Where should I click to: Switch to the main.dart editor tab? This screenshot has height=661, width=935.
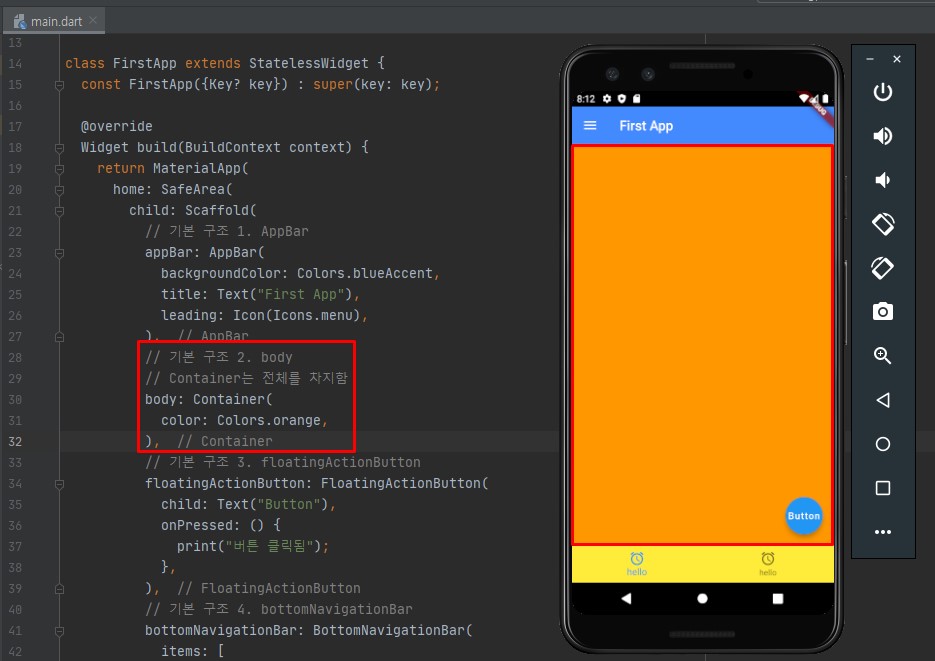tap(55, 21)
